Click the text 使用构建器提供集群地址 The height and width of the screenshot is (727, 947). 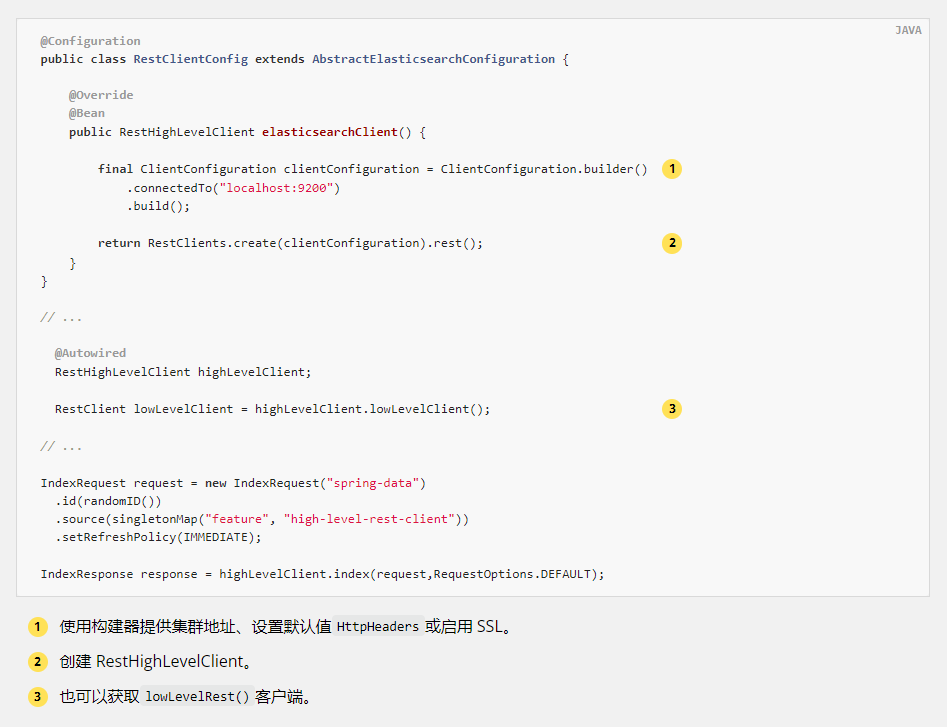(x=147, y=627)
